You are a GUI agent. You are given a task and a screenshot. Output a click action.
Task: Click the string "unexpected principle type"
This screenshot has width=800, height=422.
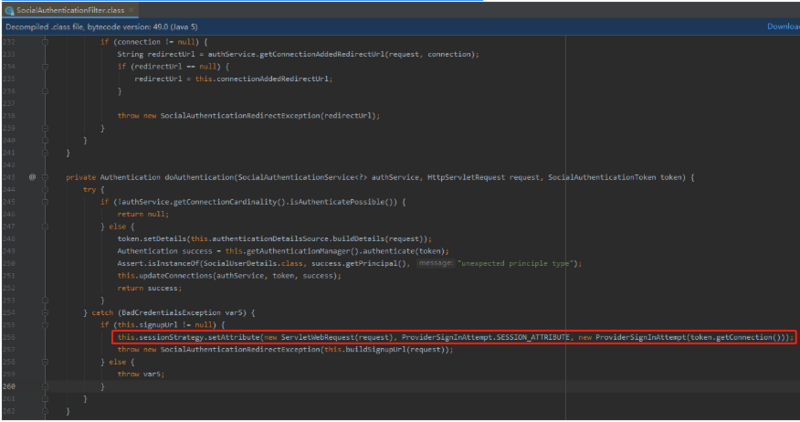tap(516, 263)
